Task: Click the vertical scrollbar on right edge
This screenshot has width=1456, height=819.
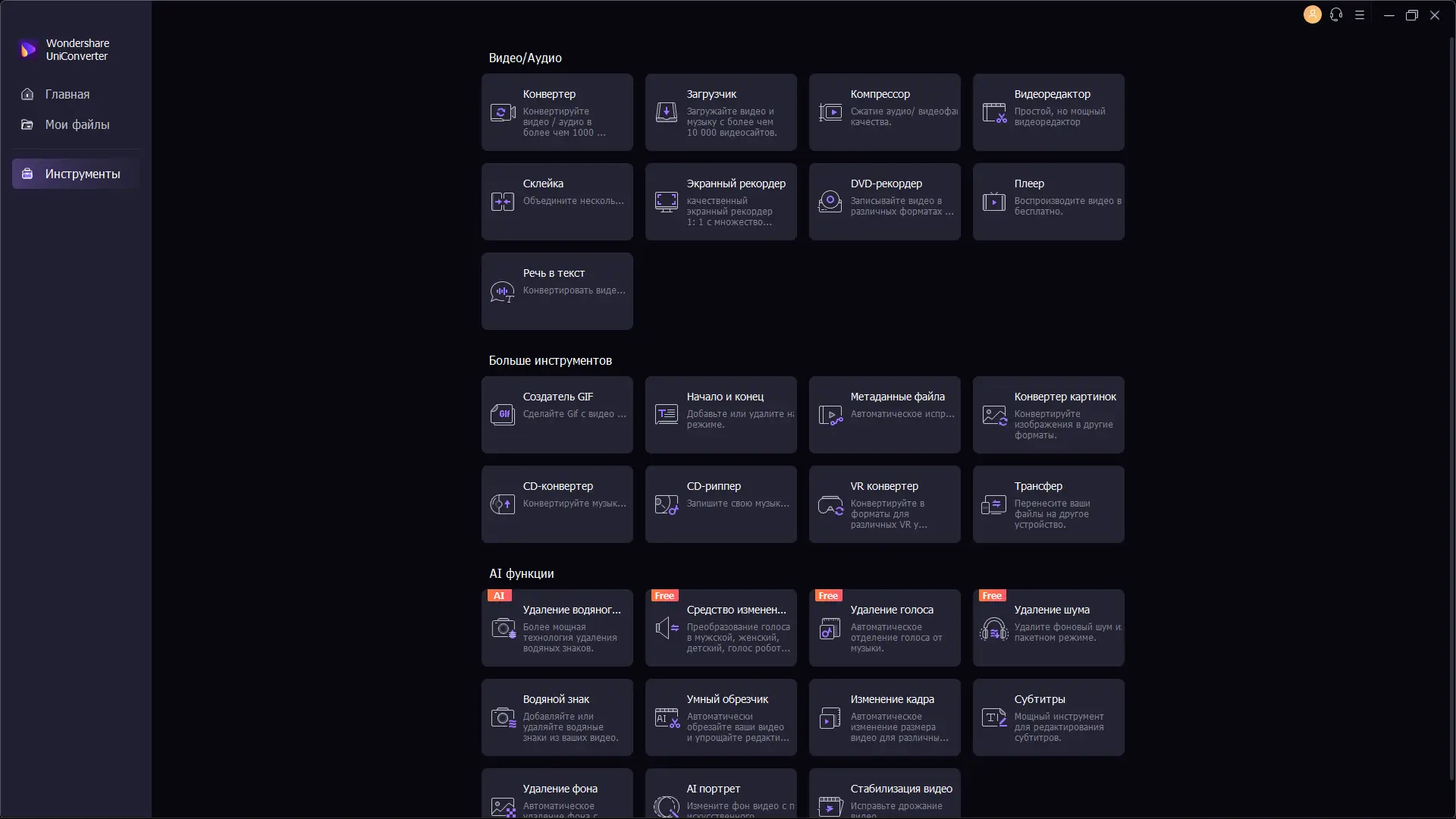Action: (1451, 409)
